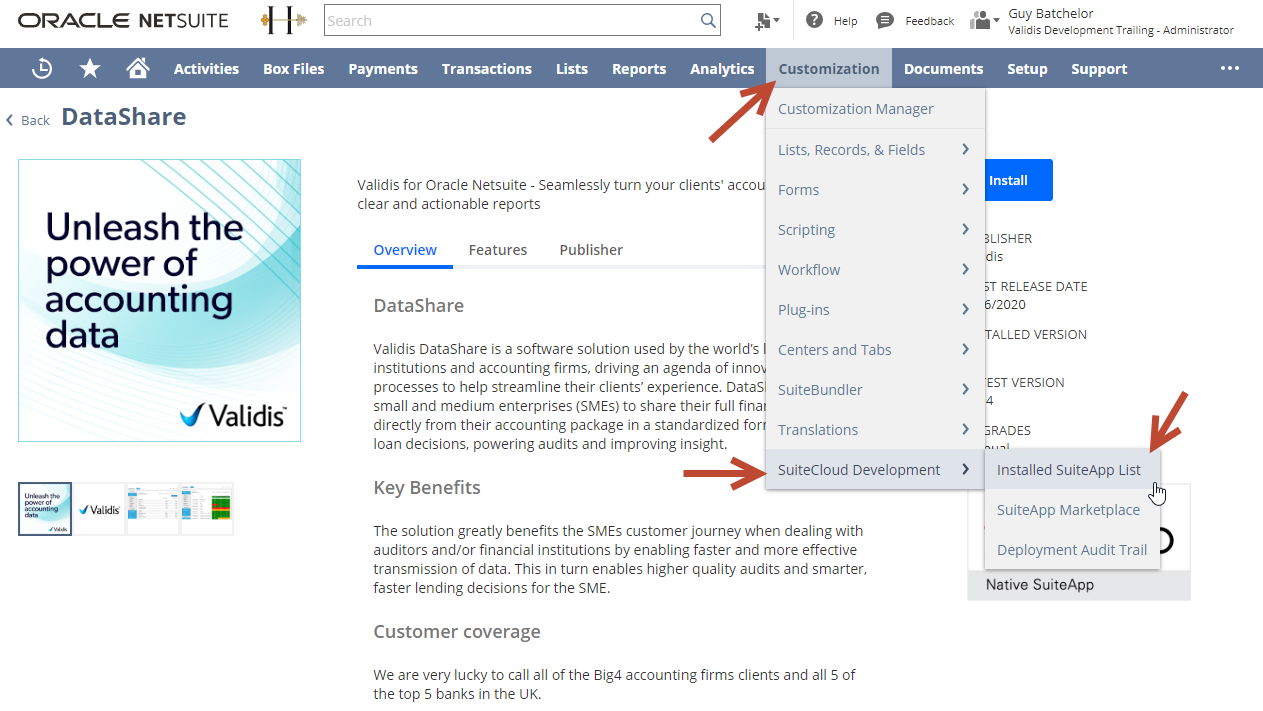Expand the Plug-ins submenu
The height and width of the screenshot is (711, 1263).
[x=876, y=310]
